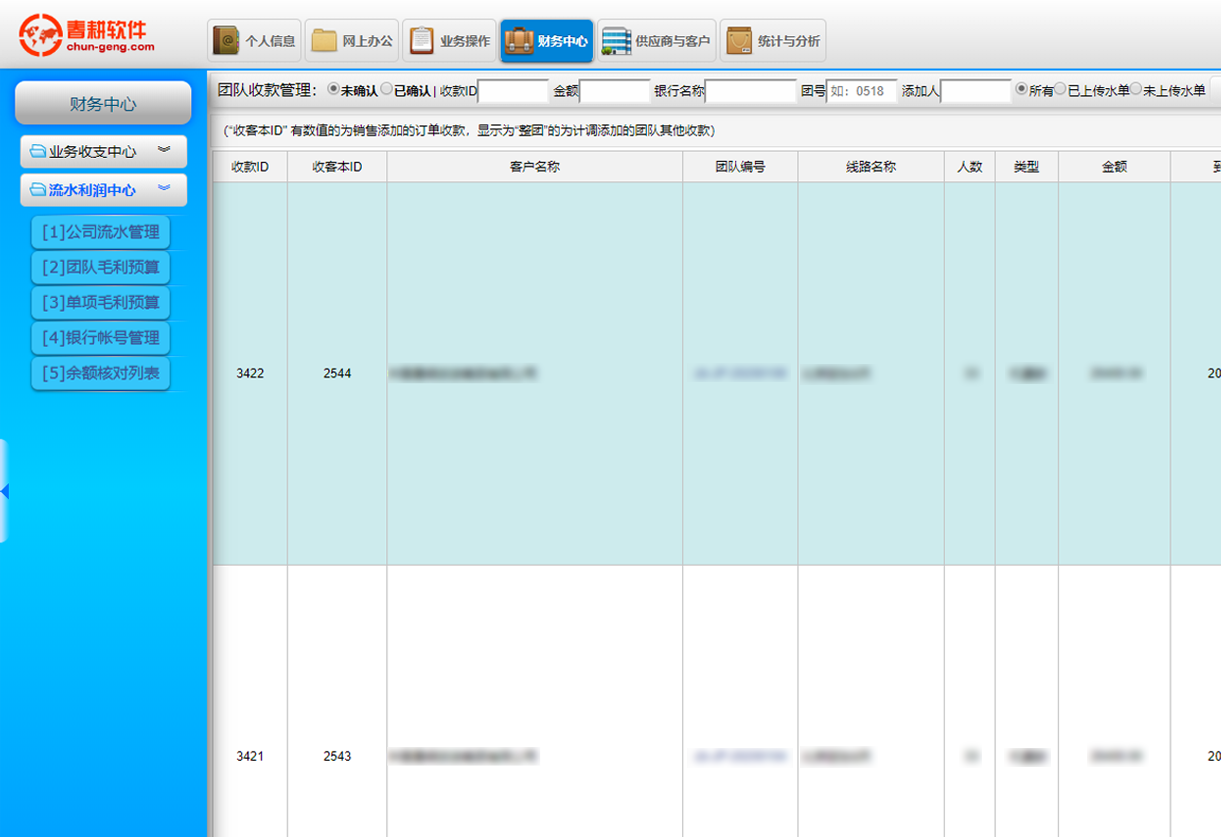Screen dimensions: 1221x837
Task: Focus the 银行名称 input field
Action: point(750,91)
